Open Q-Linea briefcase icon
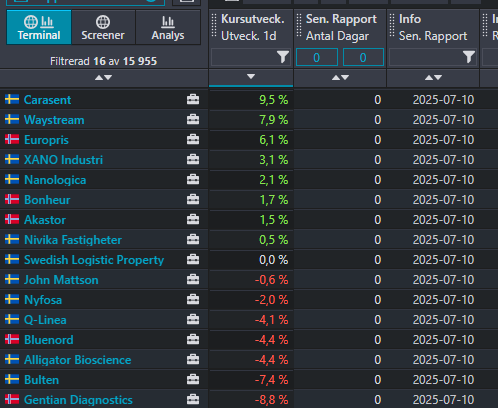The width and height of the screenshot is (498, 408). [x=193, y=319]
